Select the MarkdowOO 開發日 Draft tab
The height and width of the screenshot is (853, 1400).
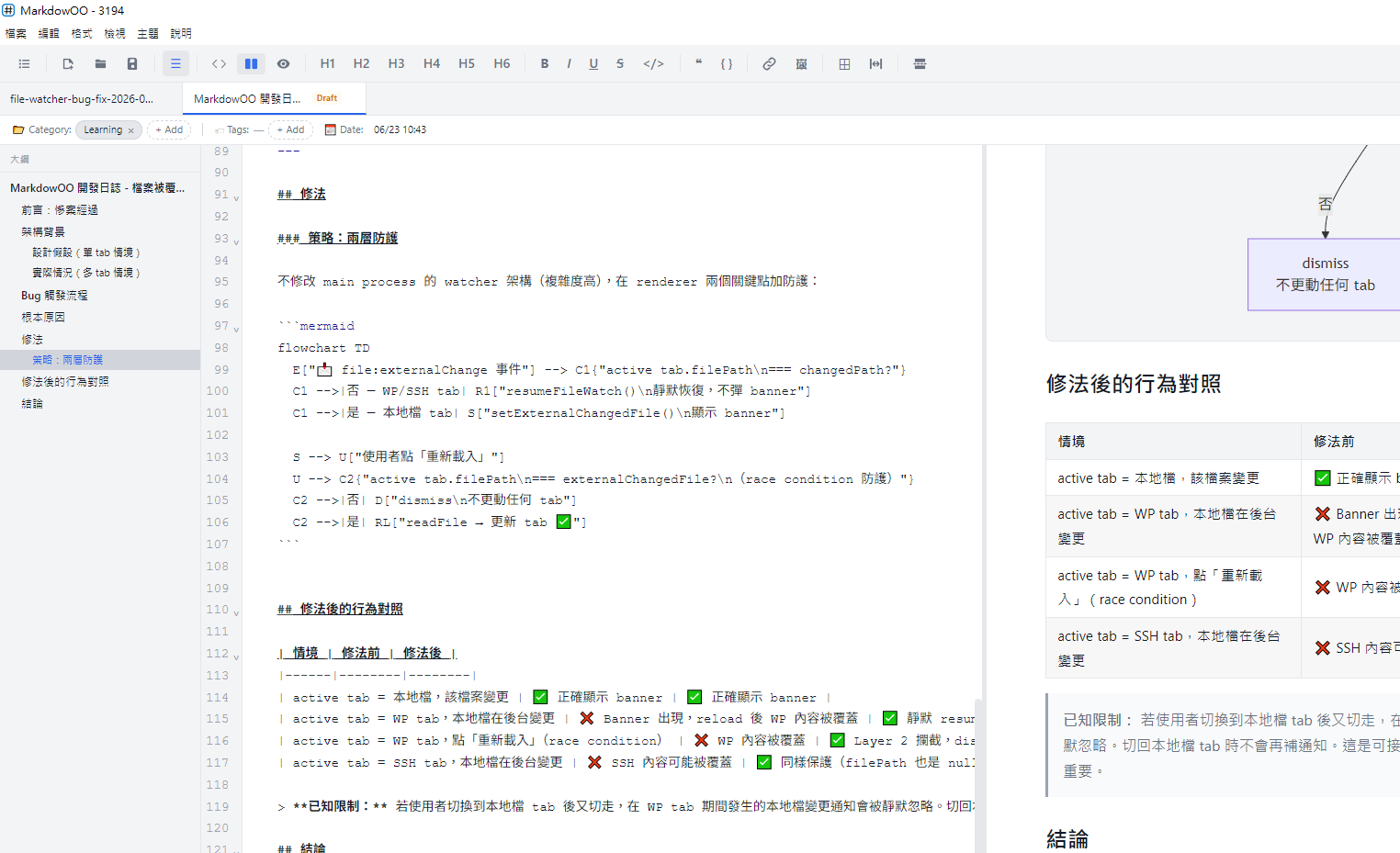point(274,98)
